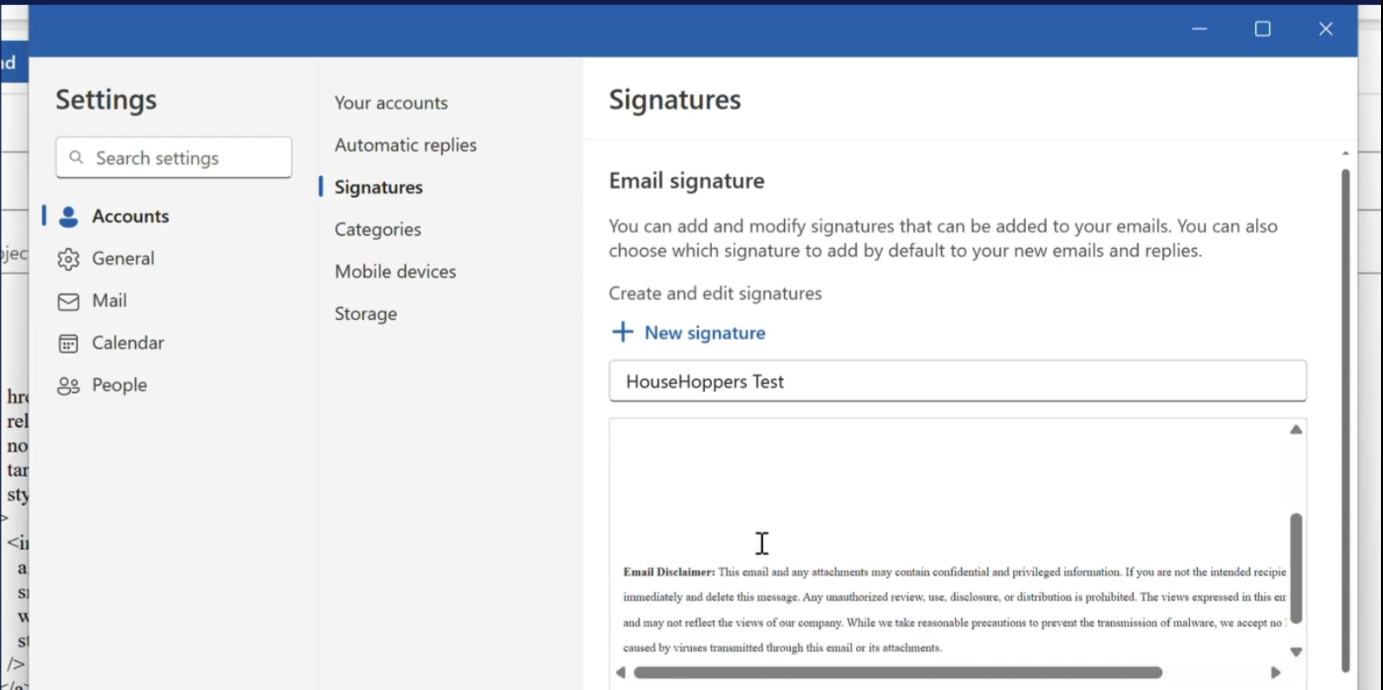Click the editor's scroll left arrow

tap(621, 673)
